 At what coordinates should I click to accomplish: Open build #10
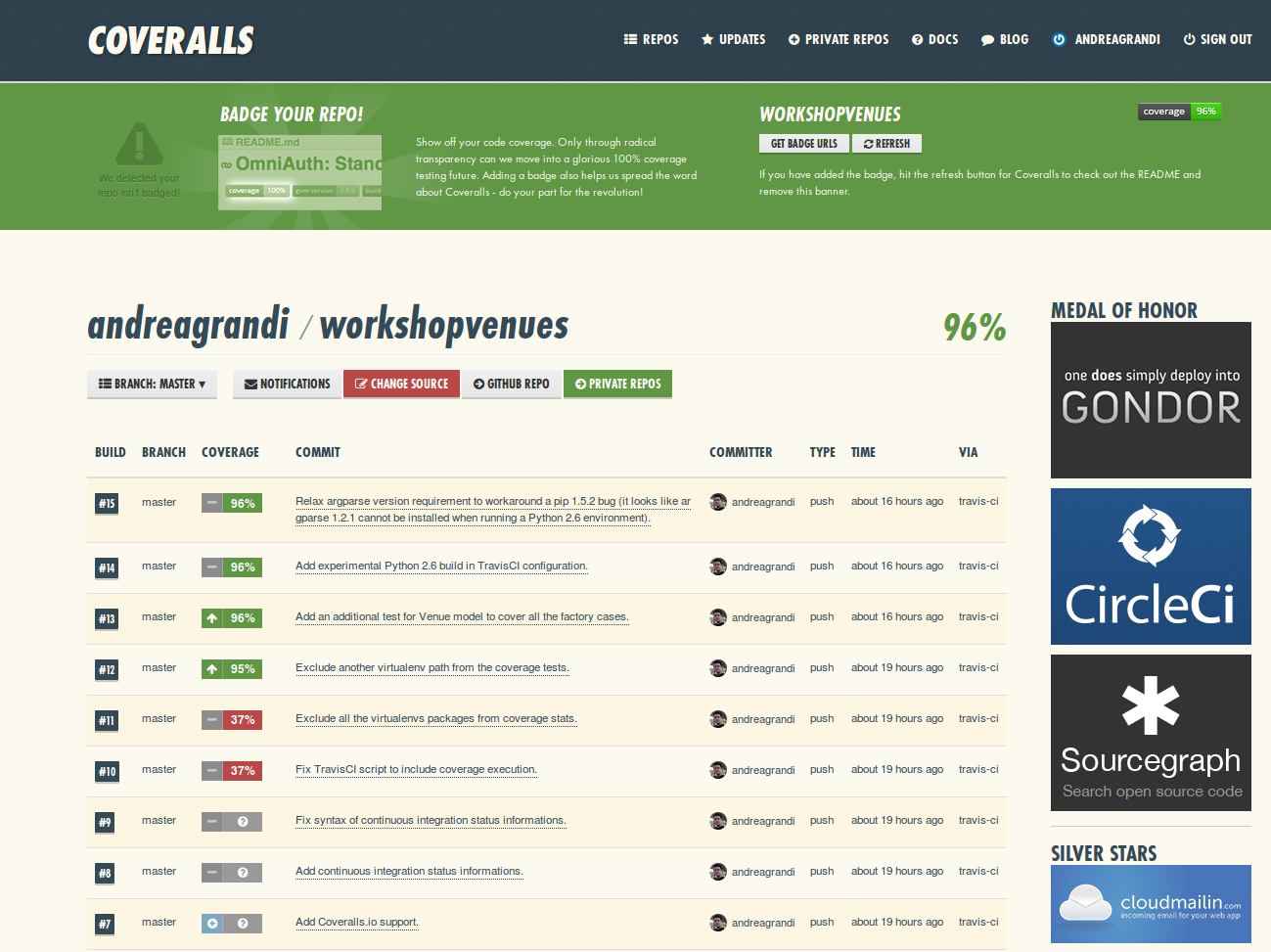(107, 771)
